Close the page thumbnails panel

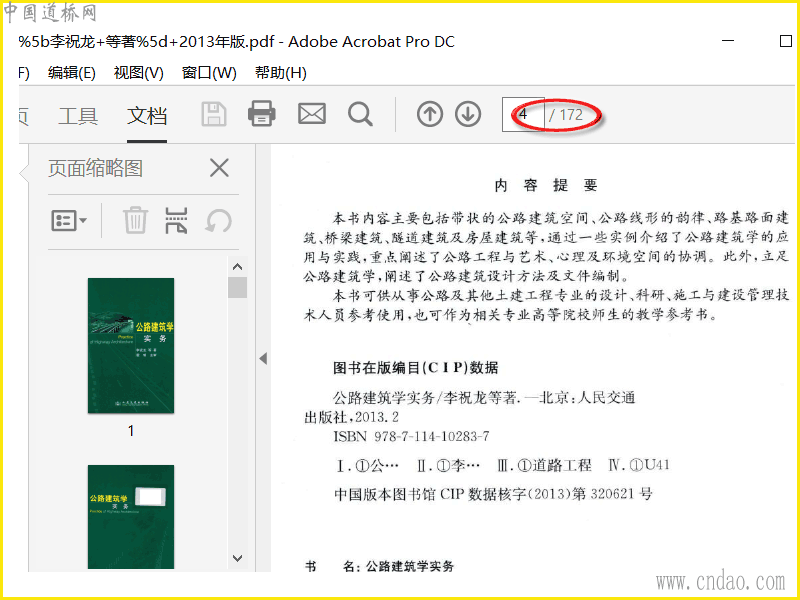(x=219, y=168)
